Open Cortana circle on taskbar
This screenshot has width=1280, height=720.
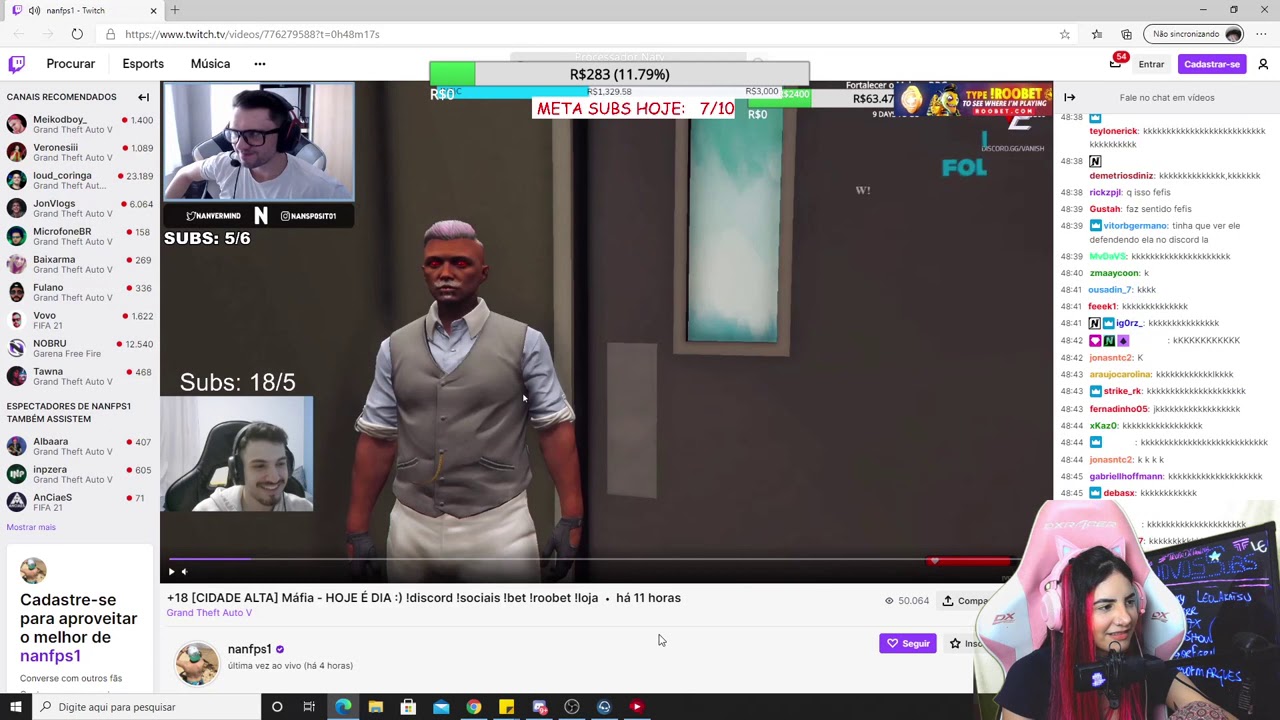point(277,707)
